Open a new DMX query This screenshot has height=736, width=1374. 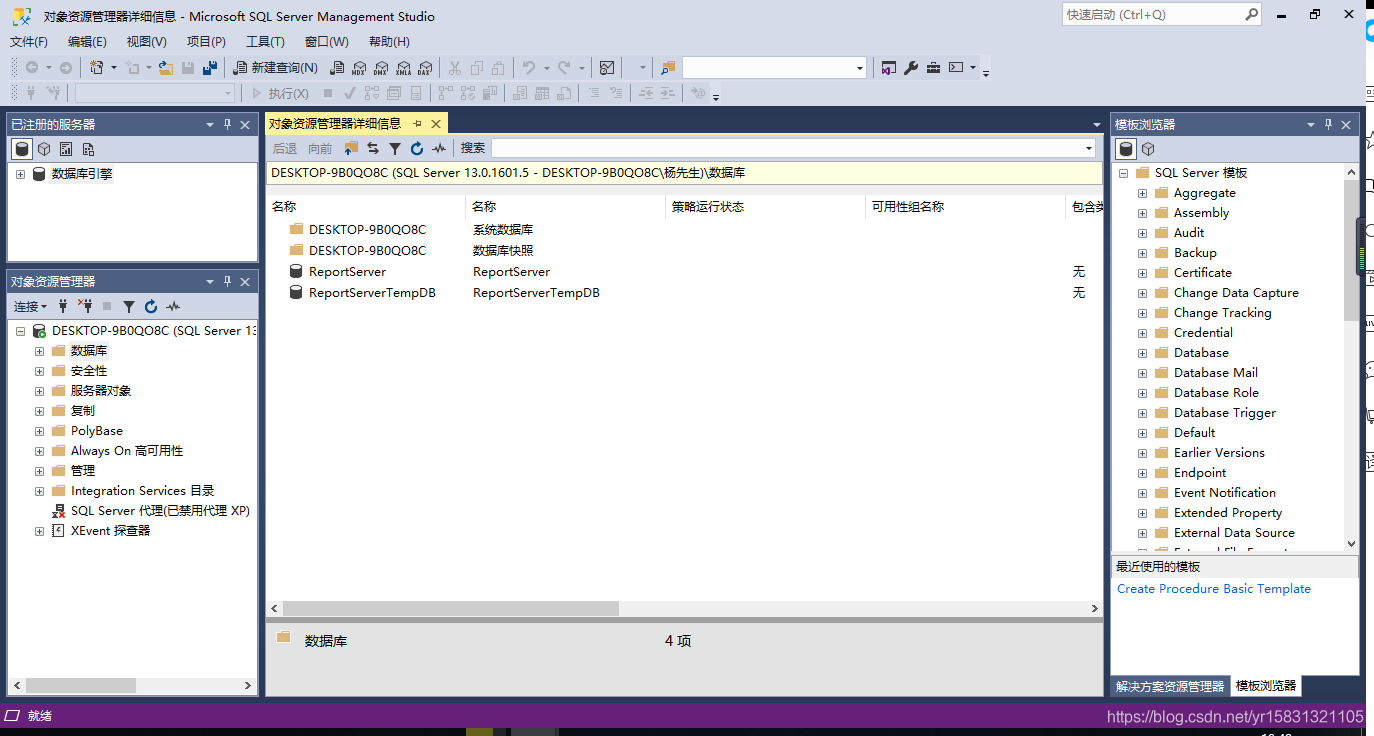(x=381, y=68)
